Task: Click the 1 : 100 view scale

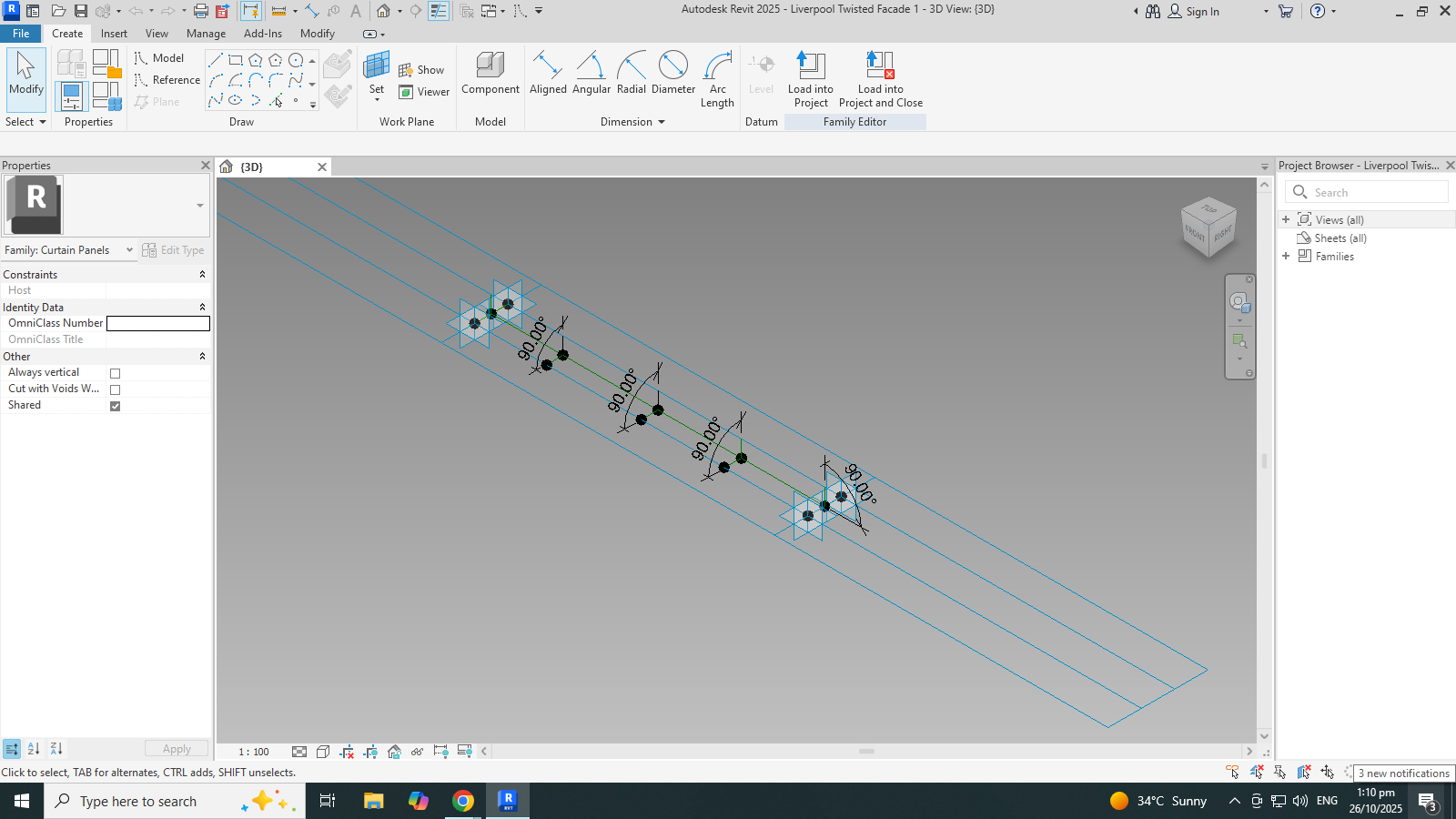Action: click(x=254, y=752)
